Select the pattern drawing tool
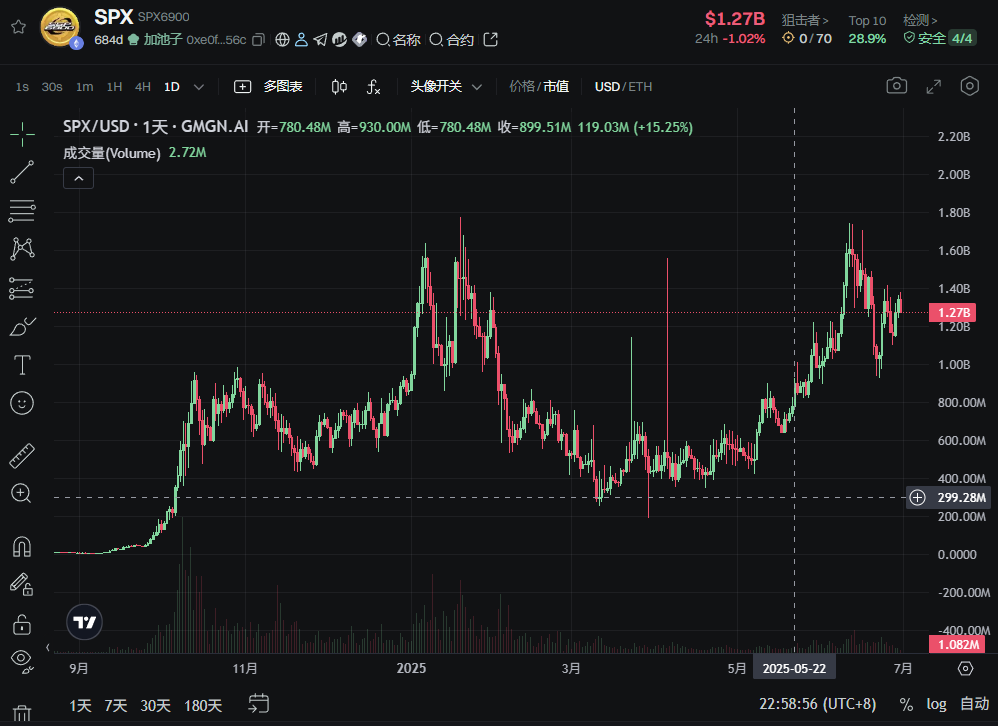 [22, 249]
